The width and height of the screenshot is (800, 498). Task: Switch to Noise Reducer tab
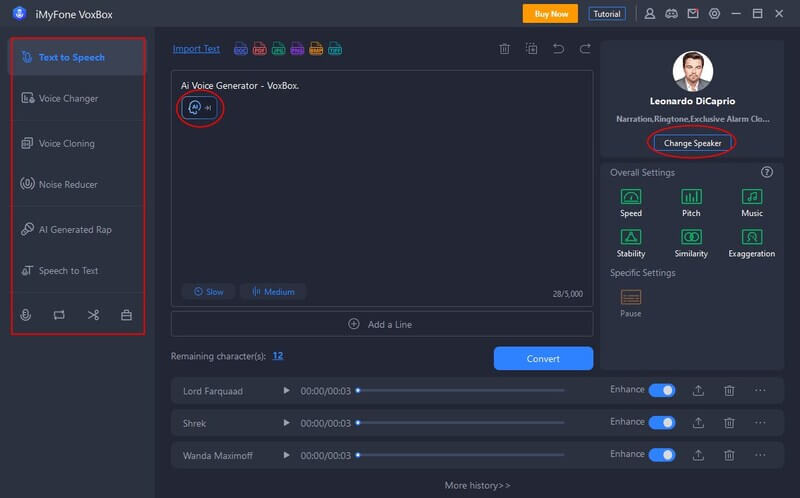[x=78, y=184]
